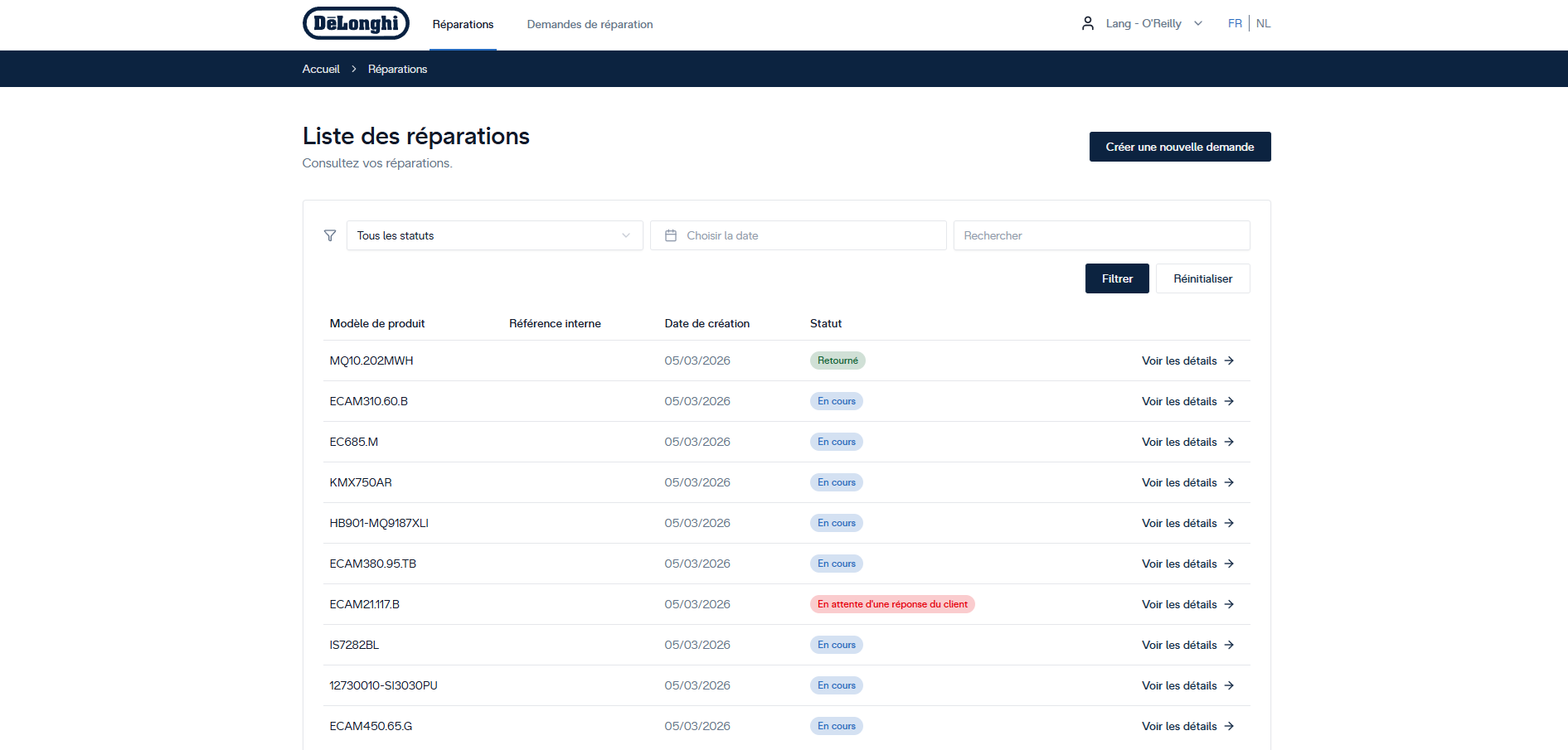Click arrow icon on MQ10.202MWH row

coord(1230,360)
